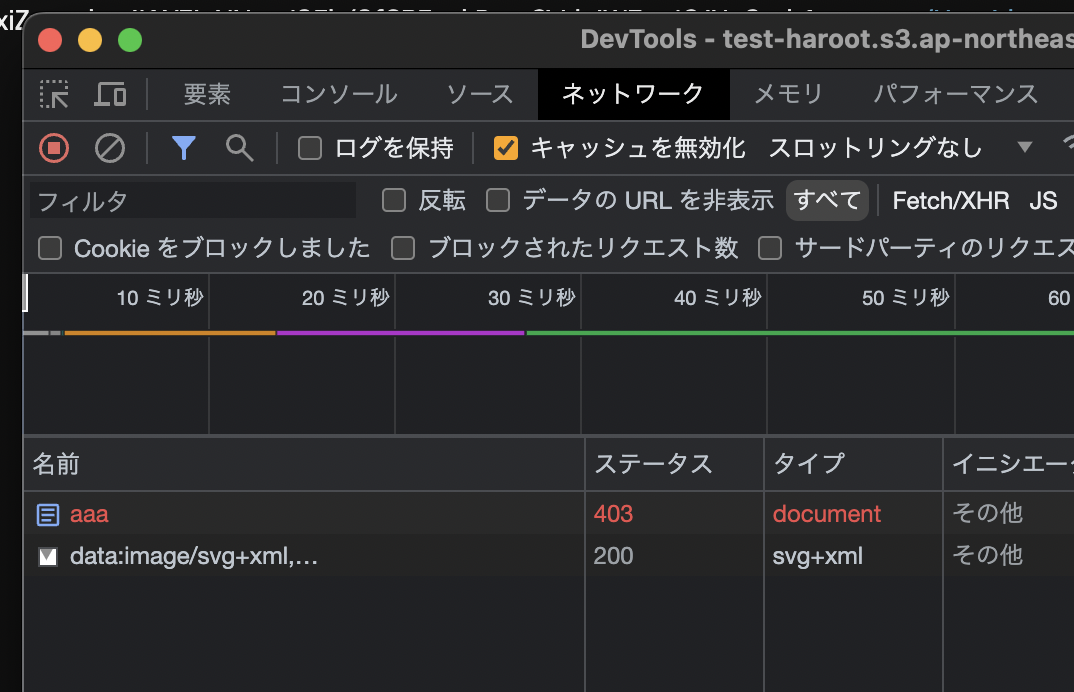Open the ソース tab
The height and width of the screenshot is (692, 1074).
479,95
